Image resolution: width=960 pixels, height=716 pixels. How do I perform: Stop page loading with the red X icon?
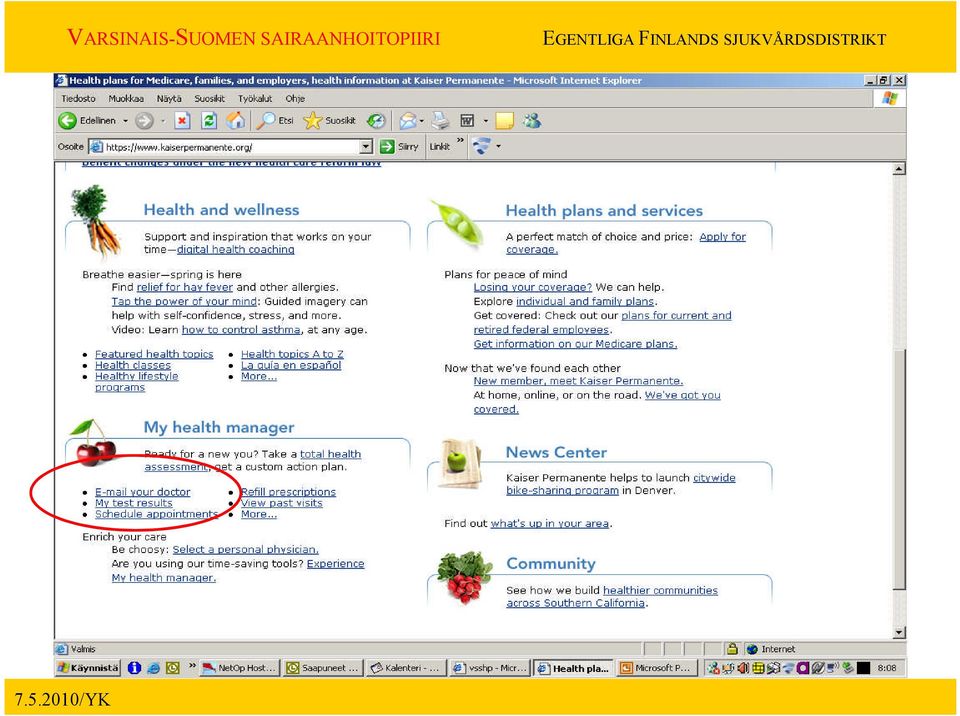pyautogui.click(x=182, y=121)
